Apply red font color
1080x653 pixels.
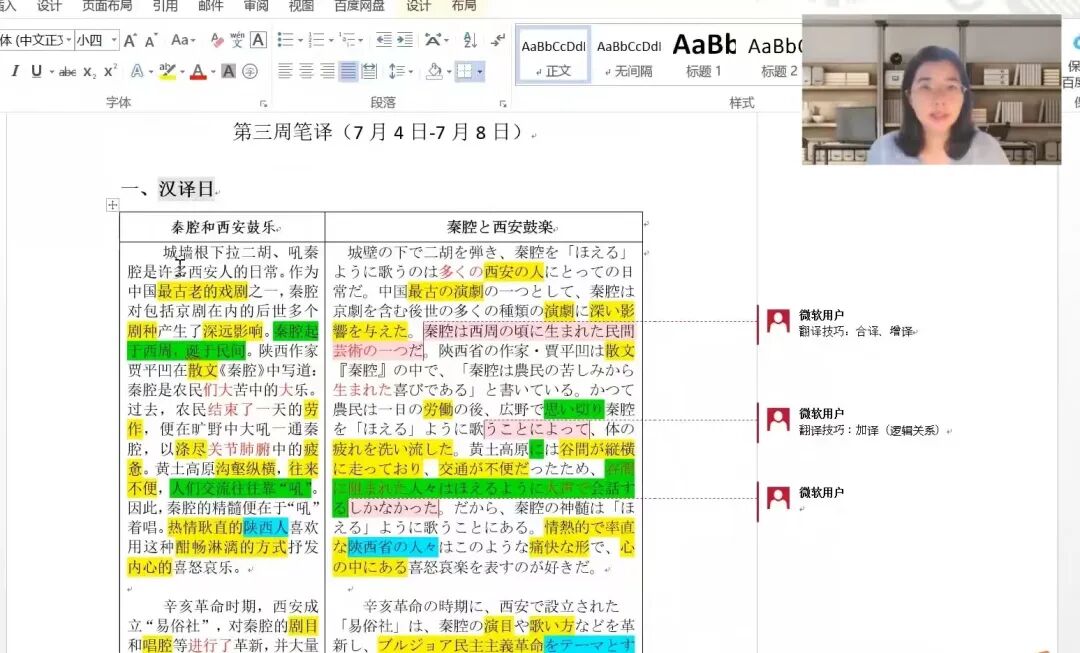[x=198, y=71]
